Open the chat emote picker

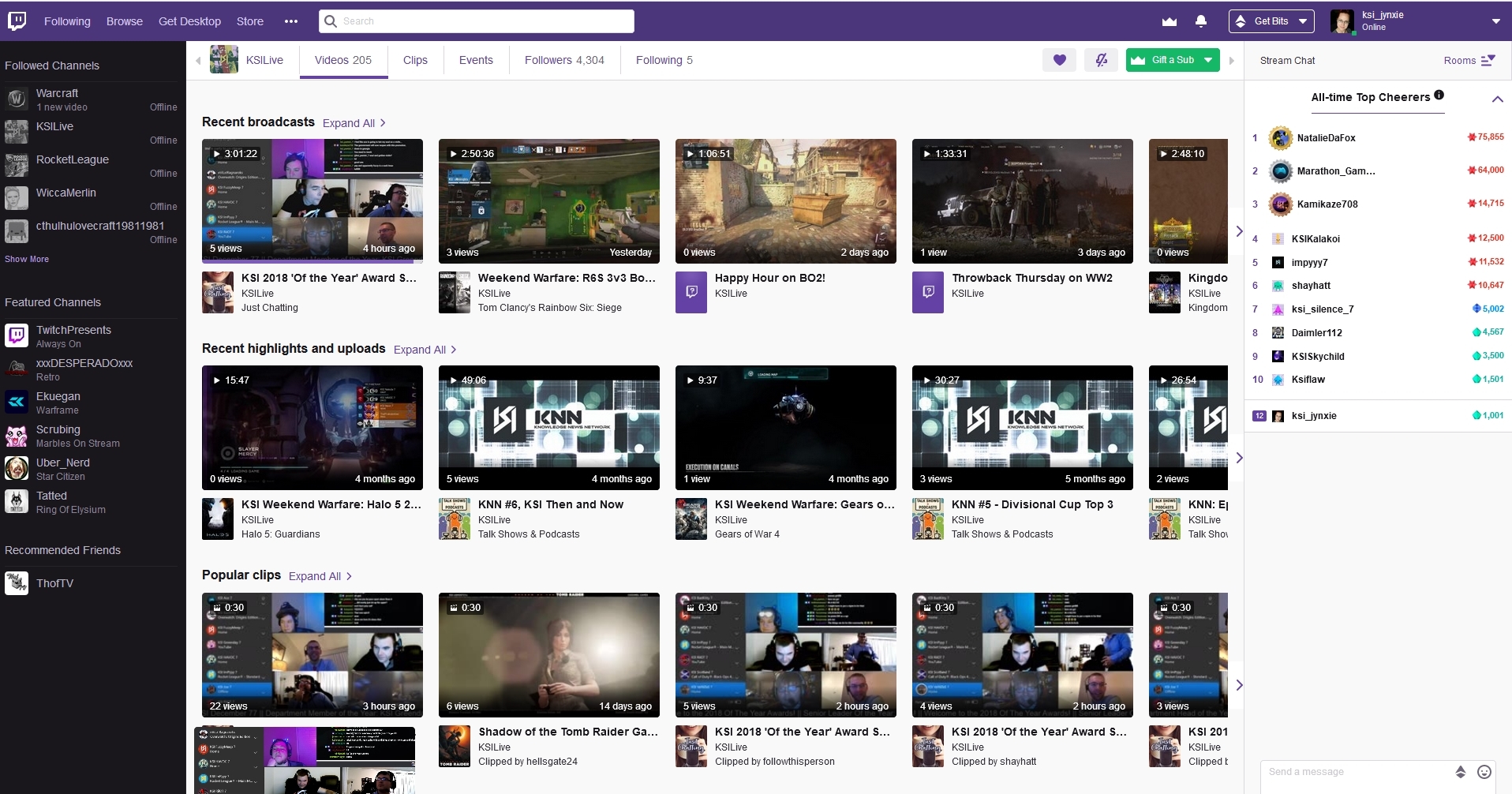point(1484,772)
